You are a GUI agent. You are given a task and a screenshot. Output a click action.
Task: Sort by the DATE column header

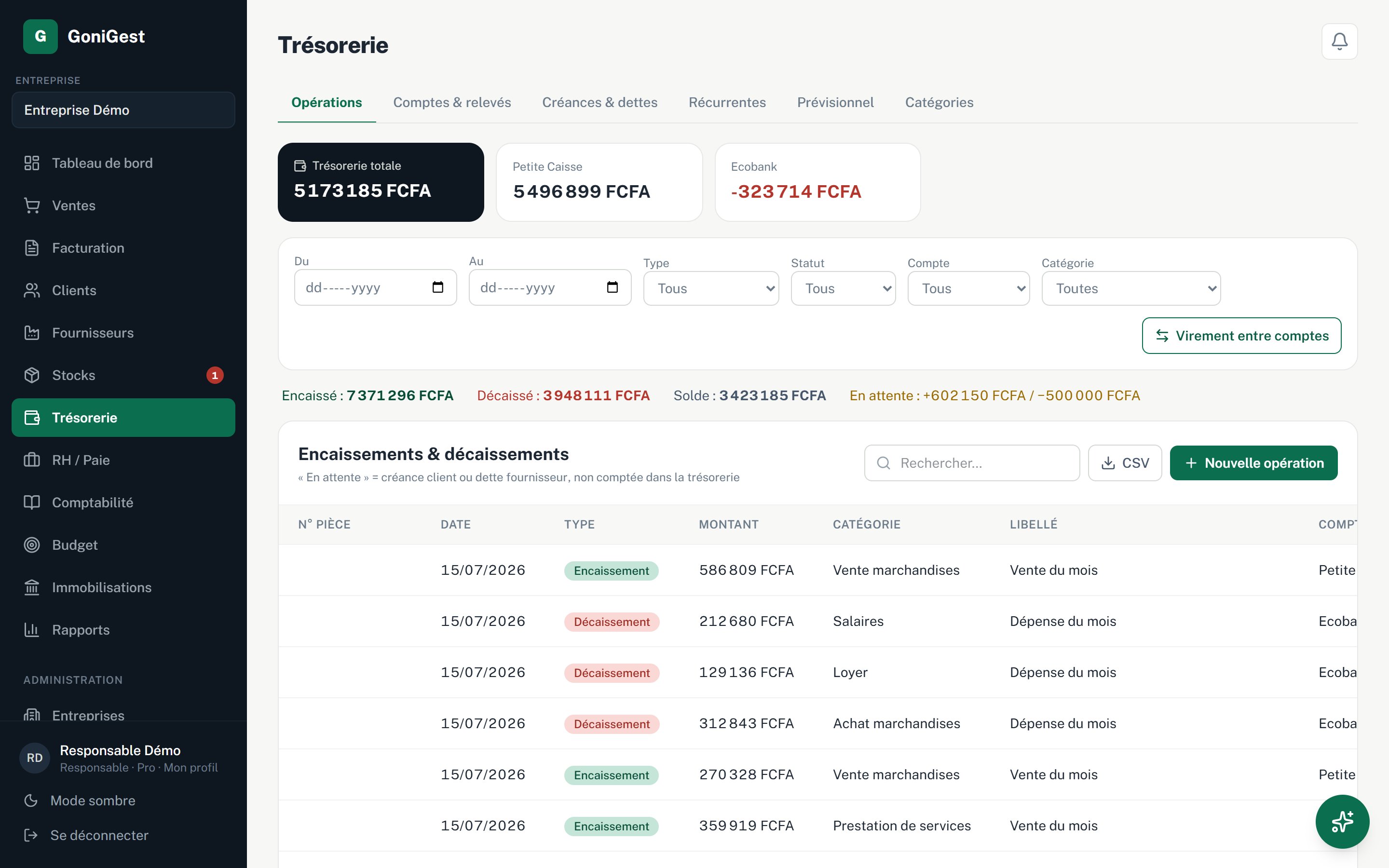point(456,524)
